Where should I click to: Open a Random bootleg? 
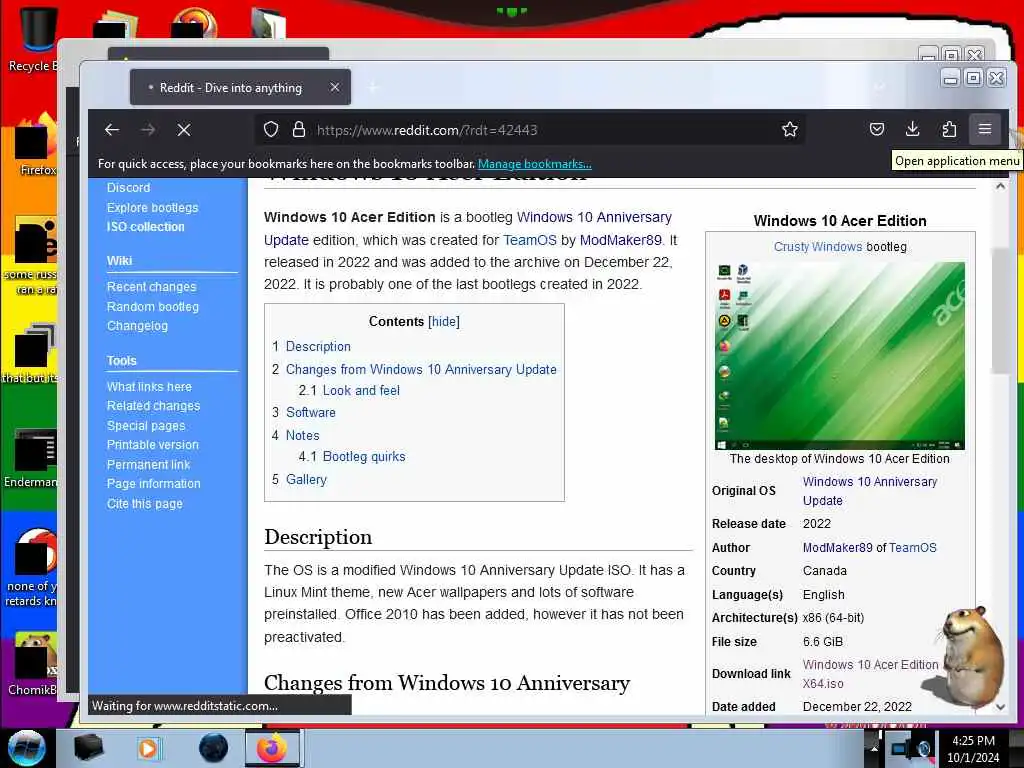(x=153, y=306)
